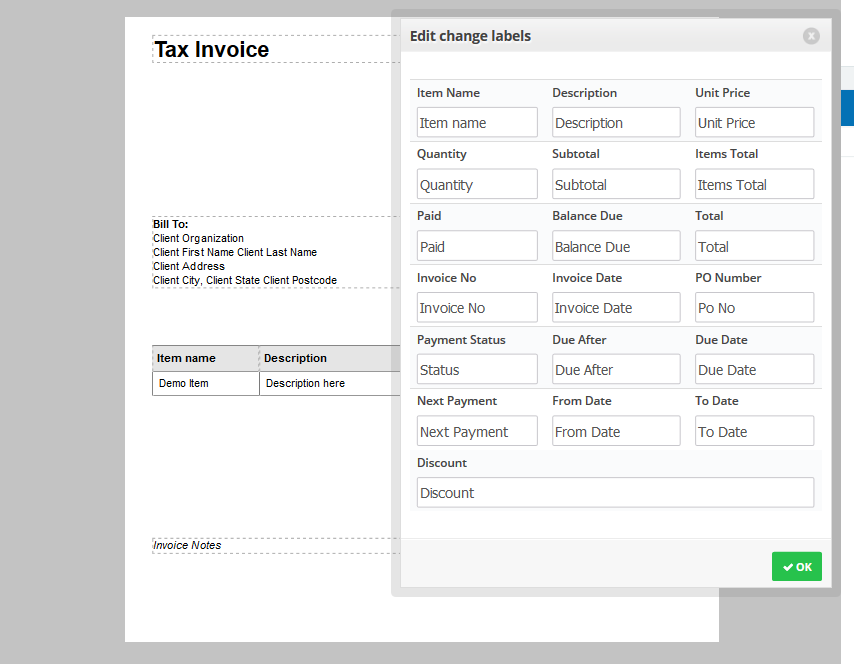The image size is (854, 664).
Task: Click the Item Name input field
Action: pyautogui.click(x=477, y=123)
